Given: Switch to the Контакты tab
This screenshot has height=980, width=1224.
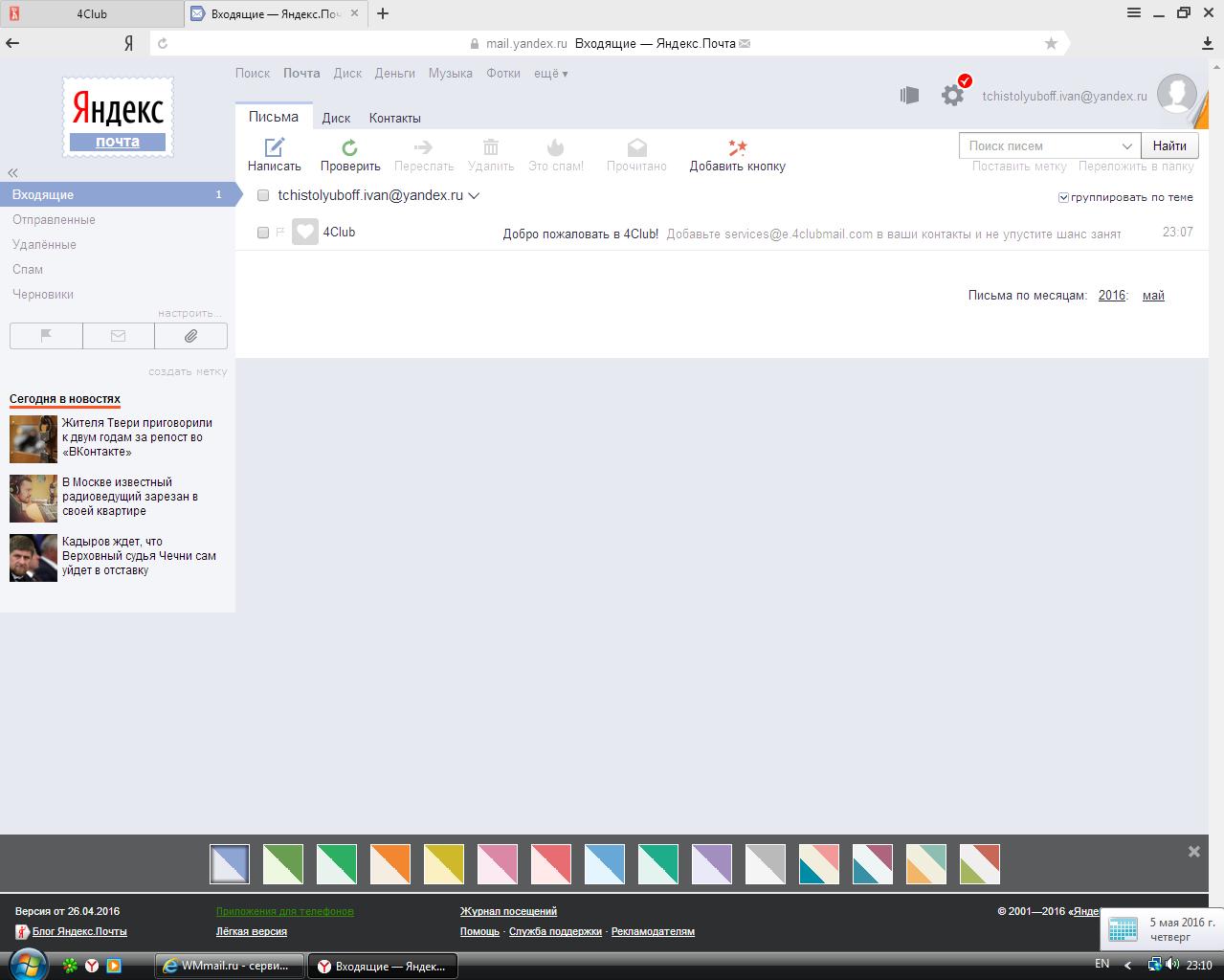Looking at the screenshot, I should point(395,118).
